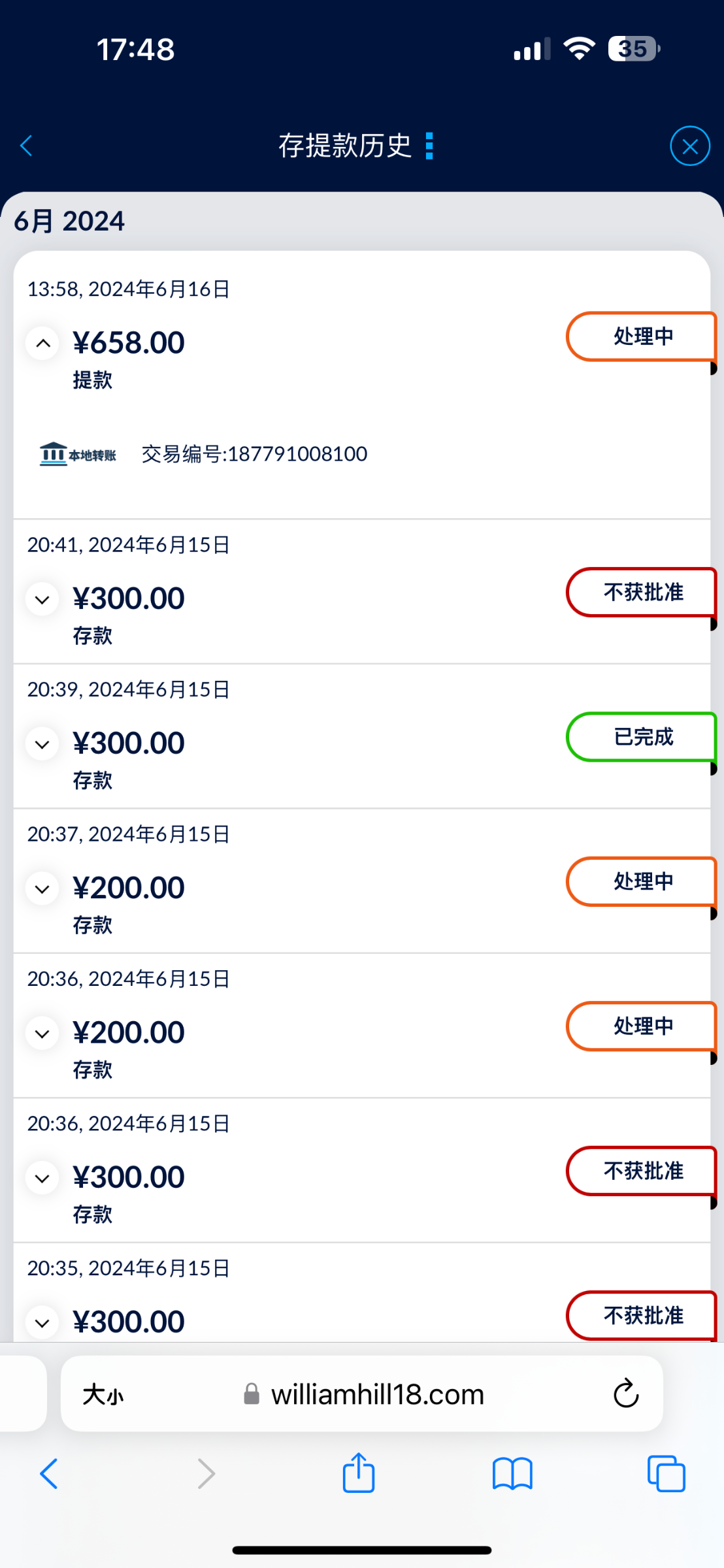Tap the blue back arrow in header
This screenshot has width=724, height=1568.
[27, 146]
